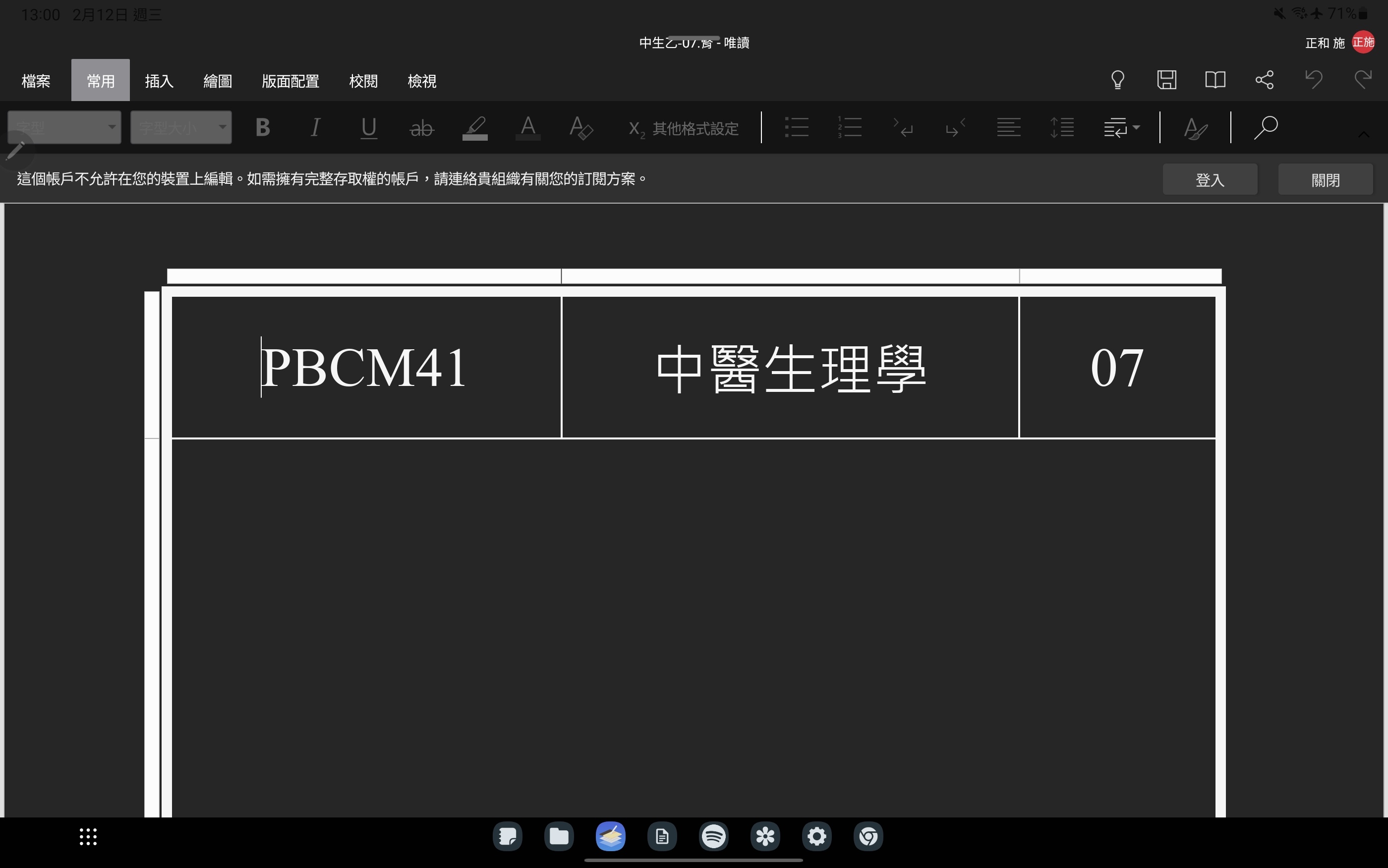Click the Share icon

click(x=1265, y=80)
